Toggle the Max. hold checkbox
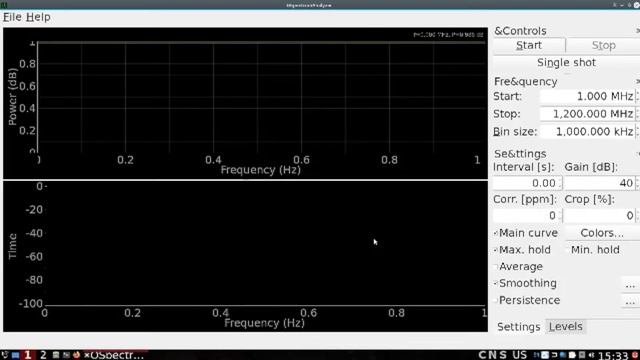The width and height of the screenshot is (640, 360). 496,250
